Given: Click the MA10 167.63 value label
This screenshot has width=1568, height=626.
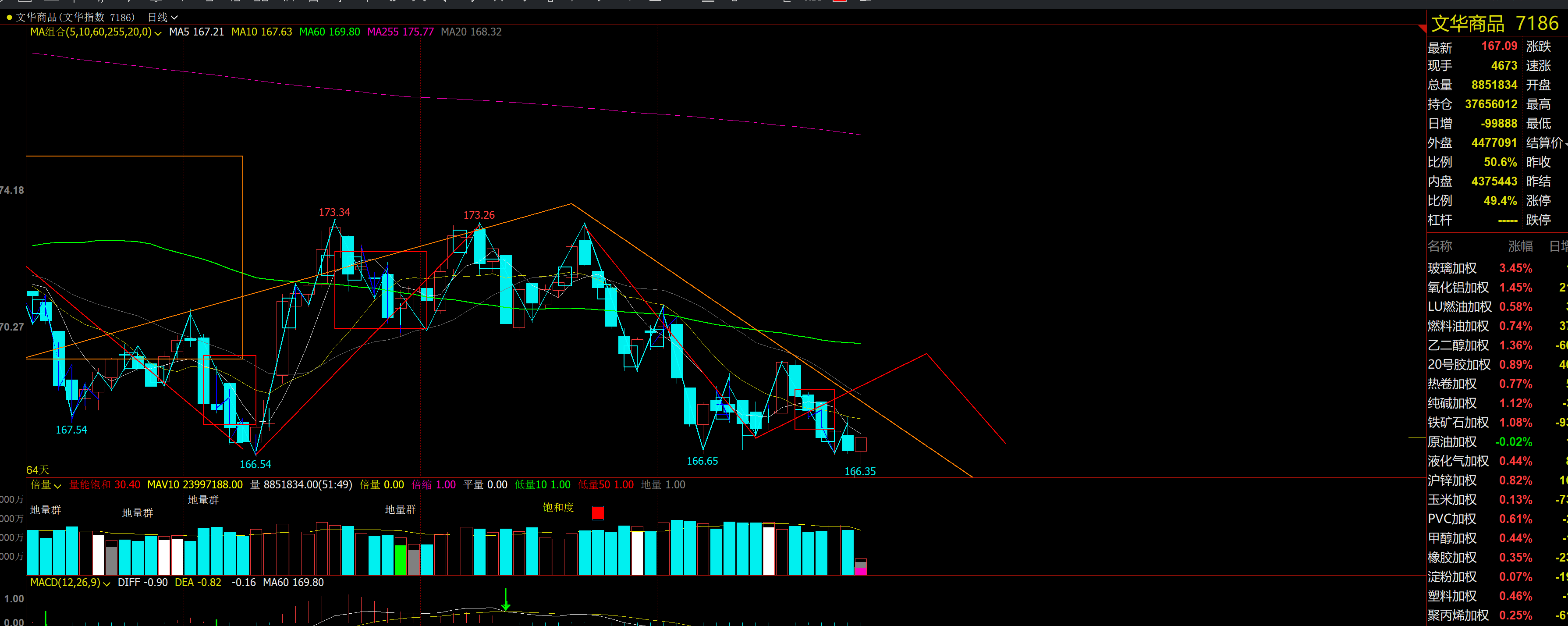Looking at the screenshot, I should 262,32.
